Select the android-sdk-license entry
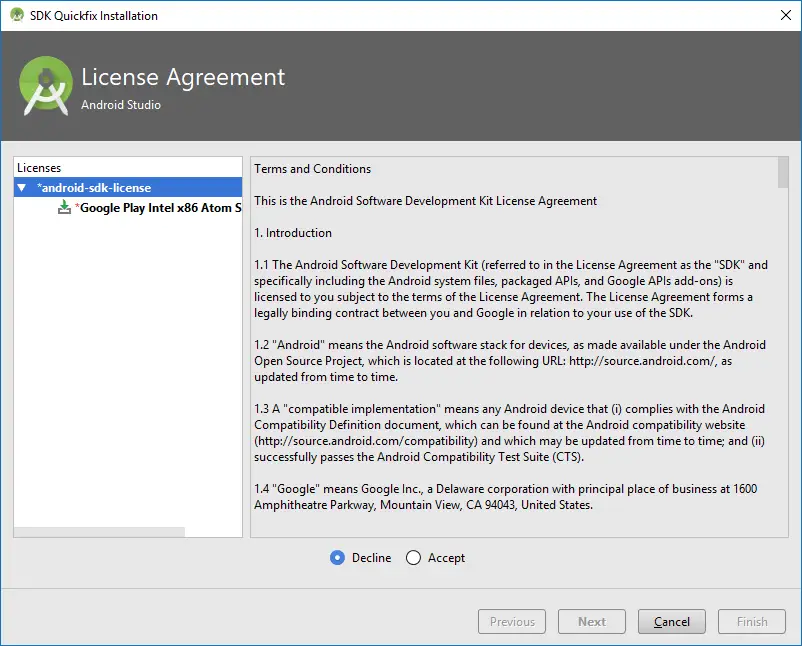 click(128, 187)
